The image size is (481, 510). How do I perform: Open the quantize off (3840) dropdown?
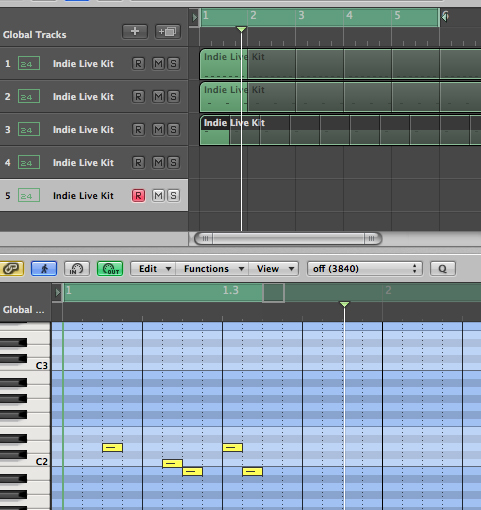click(364, 268)
